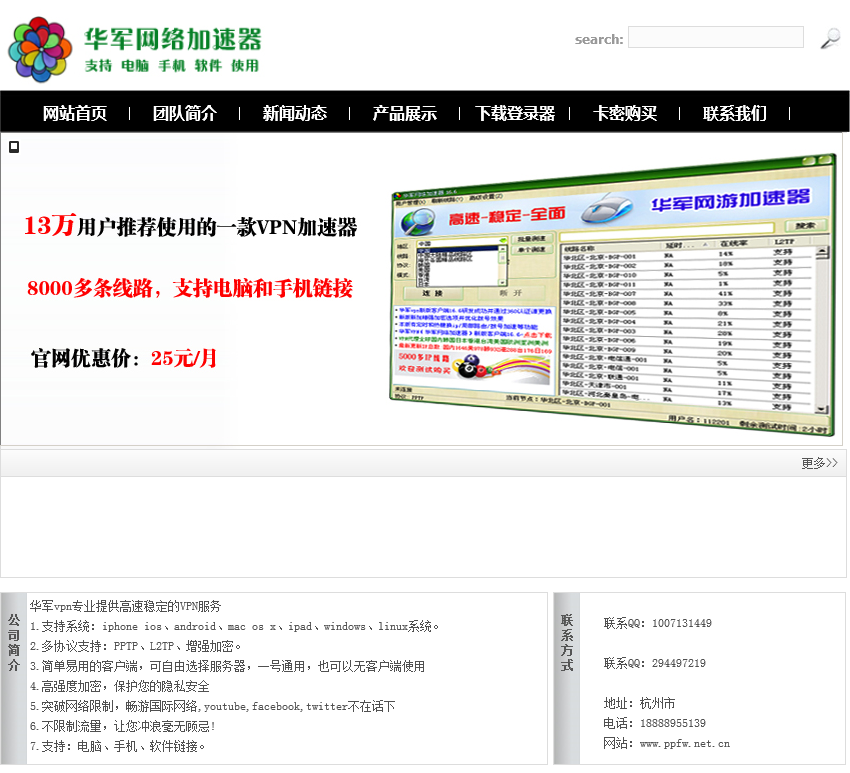Viewport: 850px width, 773px height.
Task: Navigate to 卡密购买
Action: pos(625,113)
